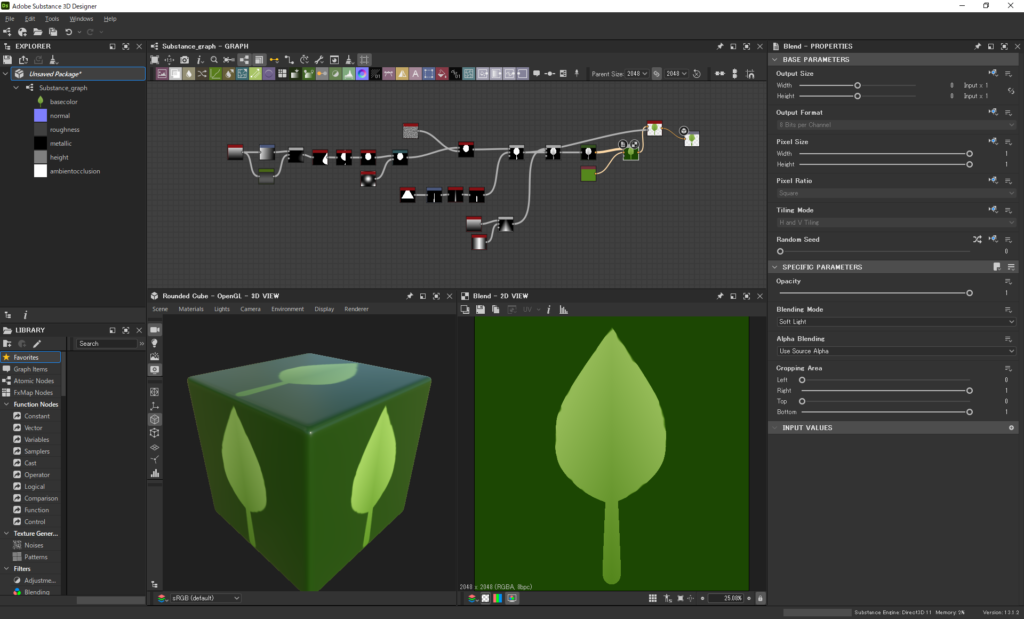This screenshot has width=1024, height=619.
Task: Click the broom clean icon in graph toolbar
Action: (x=349, y=60)
